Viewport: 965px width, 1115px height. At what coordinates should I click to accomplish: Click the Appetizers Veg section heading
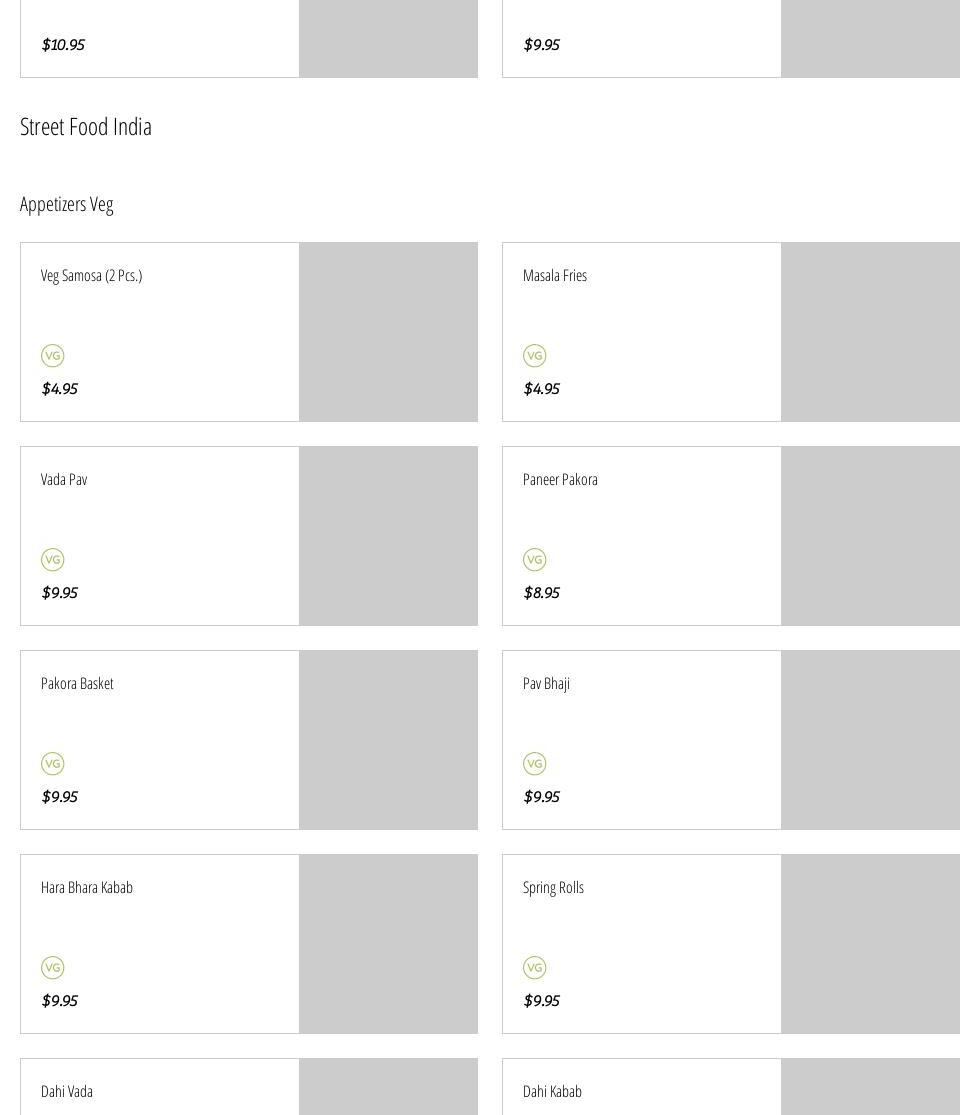(67, 204)
